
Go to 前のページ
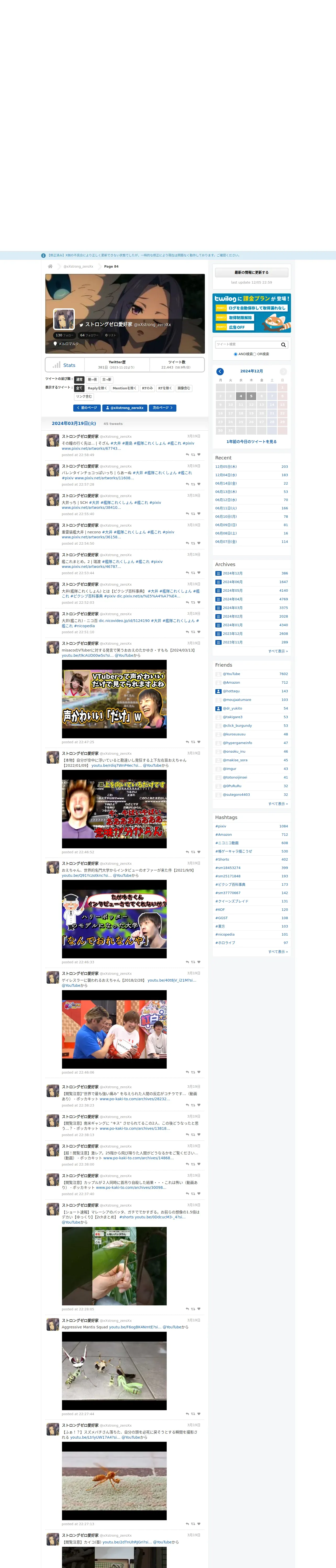[x=87, y=408]
